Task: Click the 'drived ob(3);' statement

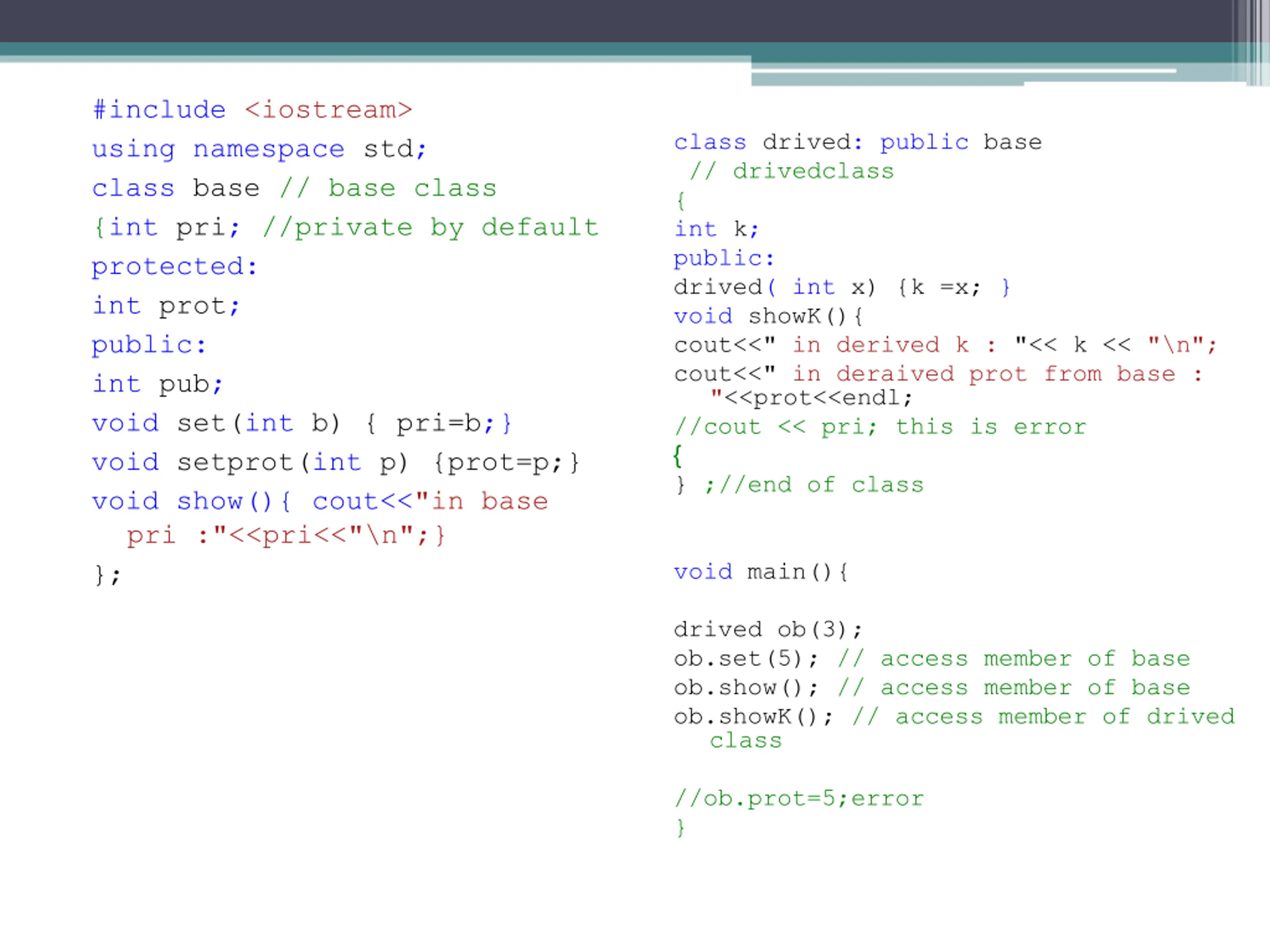Action: click(x=768, y=630)
